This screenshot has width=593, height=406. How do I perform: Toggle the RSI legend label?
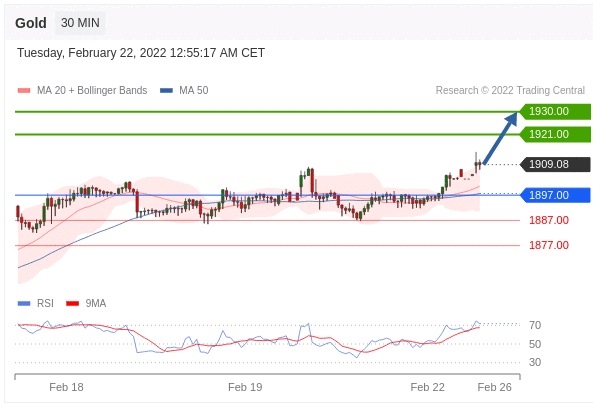click(x=45, y=303)
